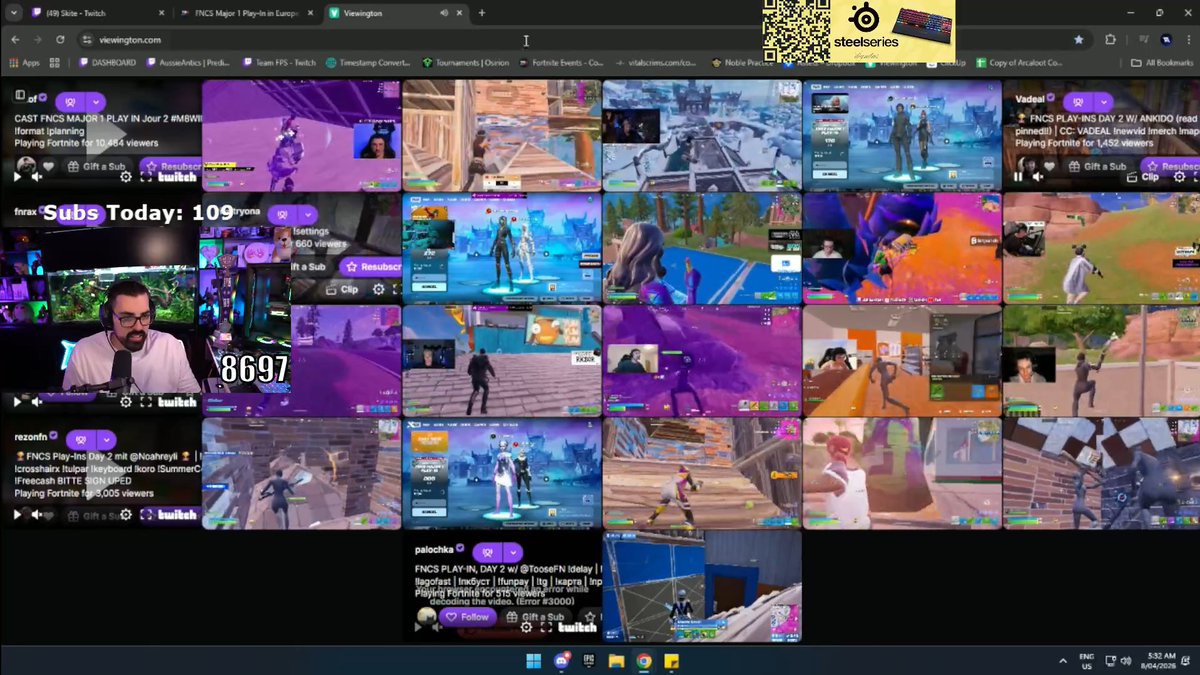Unmute the 10,484 viewers stream
The width and height of the screenshot is (1200, 675).
(x=38, y=177)
